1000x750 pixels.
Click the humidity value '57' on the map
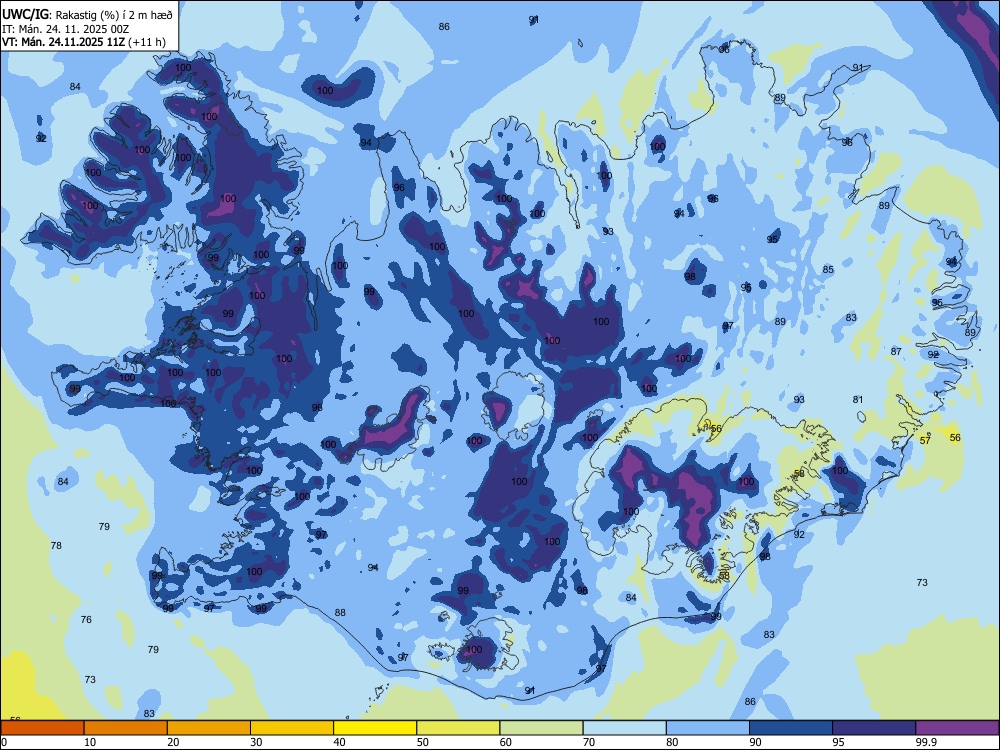pyautogui.click(x=925, y=440)
